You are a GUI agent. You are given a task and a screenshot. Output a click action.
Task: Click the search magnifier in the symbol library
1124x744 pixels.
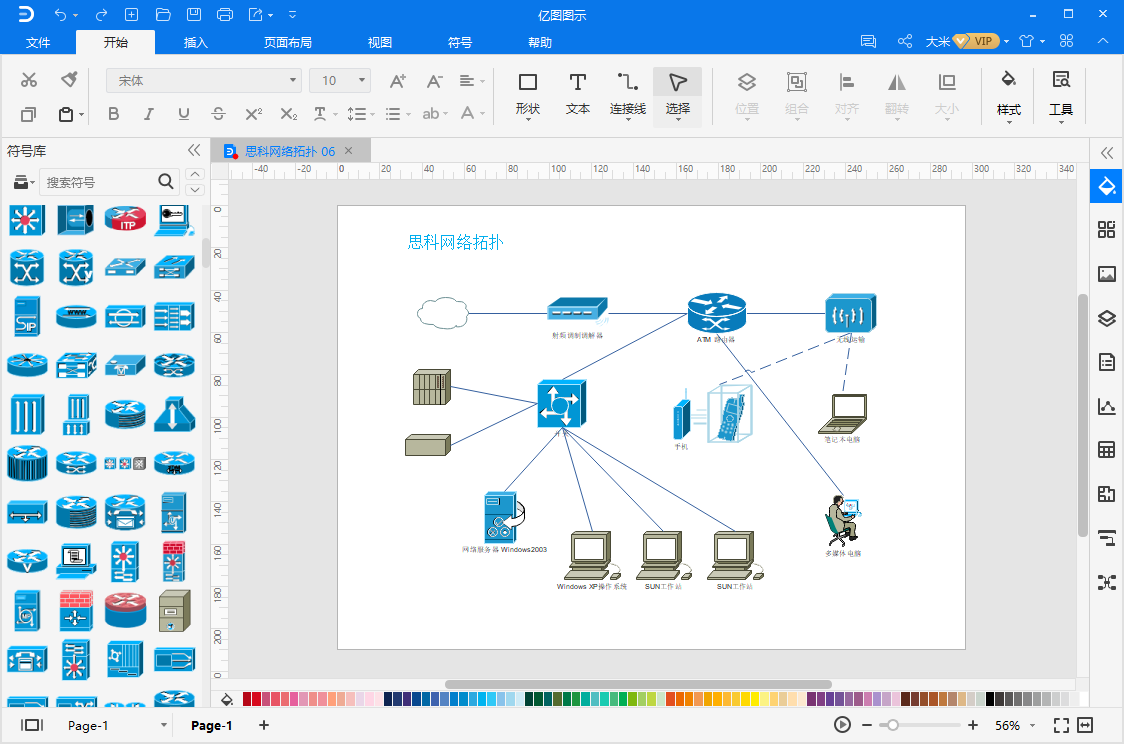click(x=166, y=181)
